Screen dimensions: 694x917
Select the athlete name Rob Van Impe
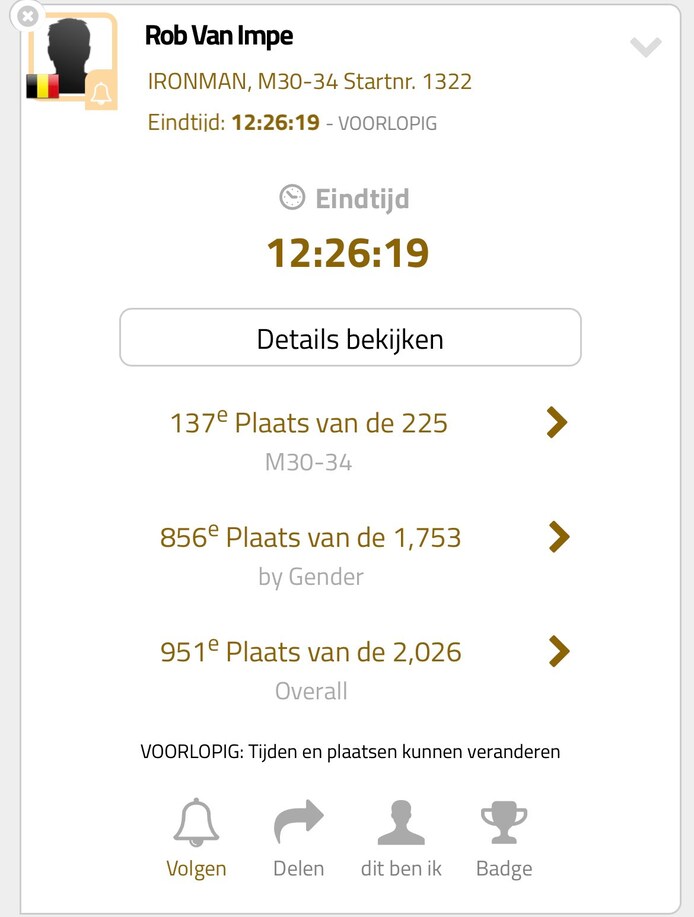(219, 36)
